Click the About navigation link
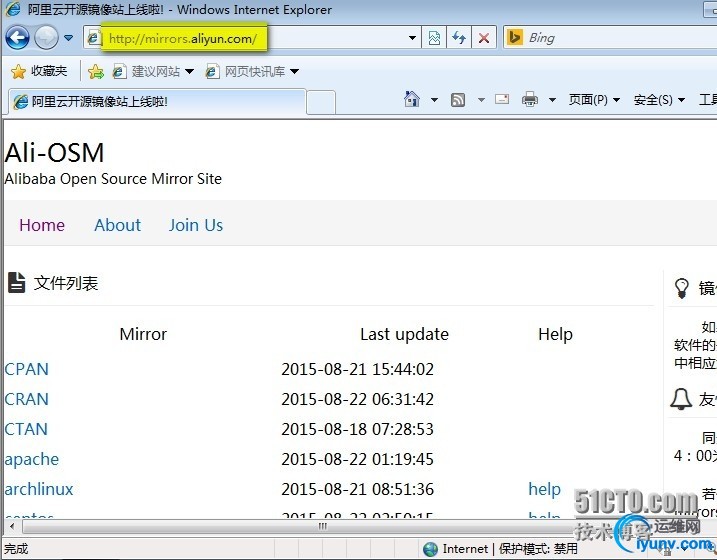717x560 pixels. pos(118,225)
